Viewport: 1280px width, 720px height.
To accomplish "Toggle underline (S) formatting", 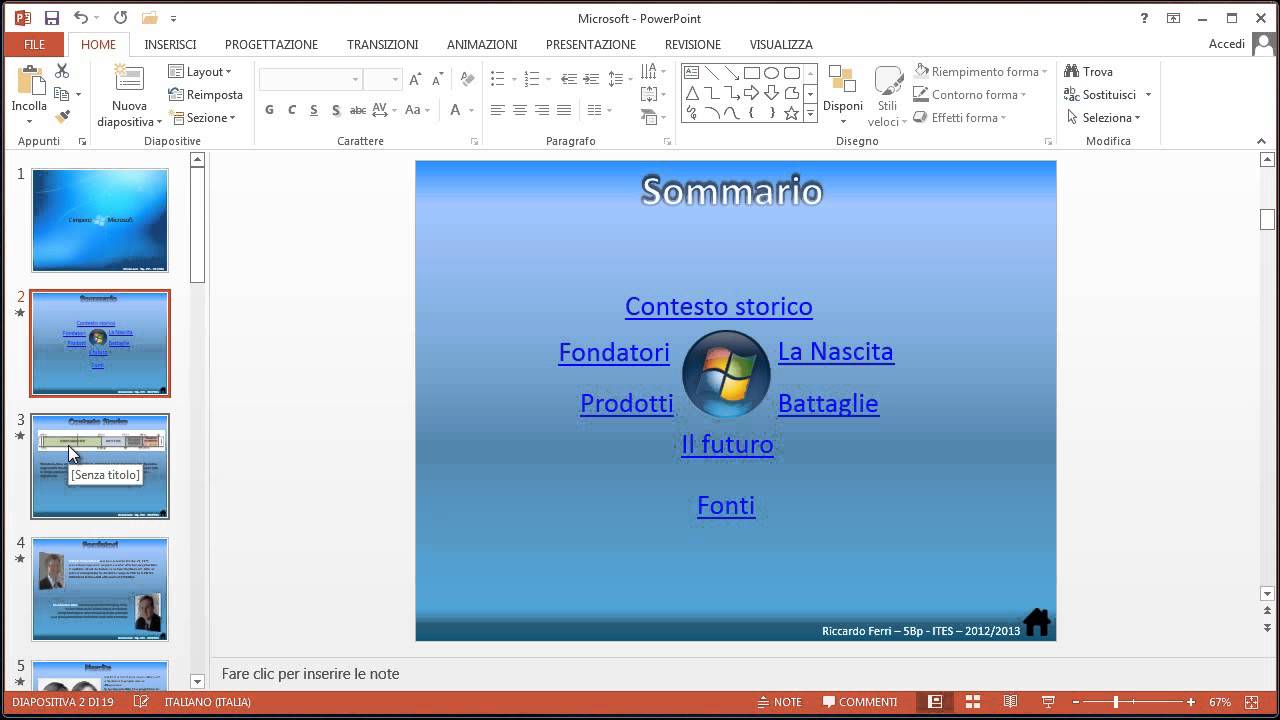I will pyautogui.click(x=314, y=110).
